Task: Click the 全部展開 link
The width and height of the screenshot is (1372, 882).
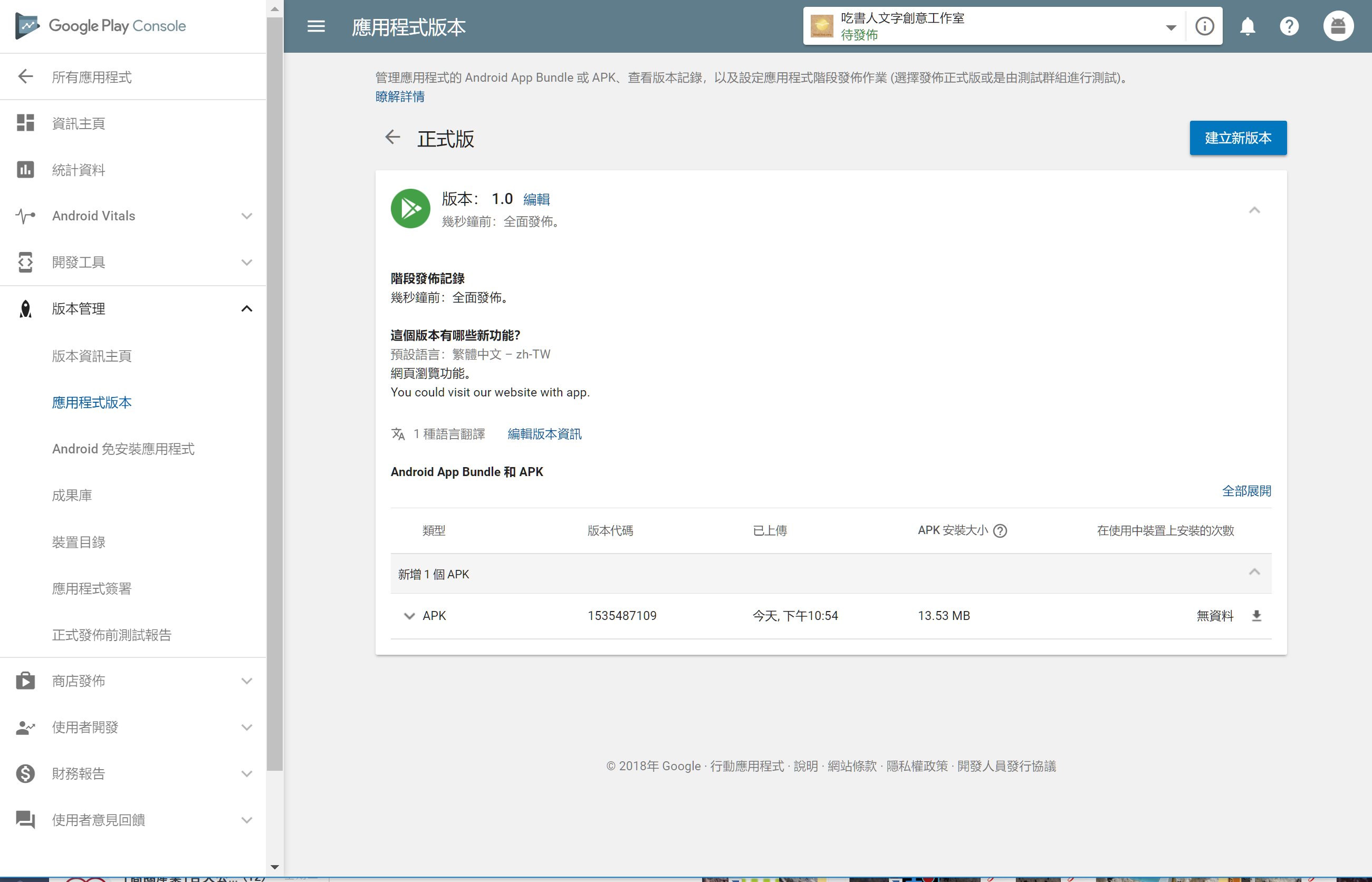Action: (1246, 491)
